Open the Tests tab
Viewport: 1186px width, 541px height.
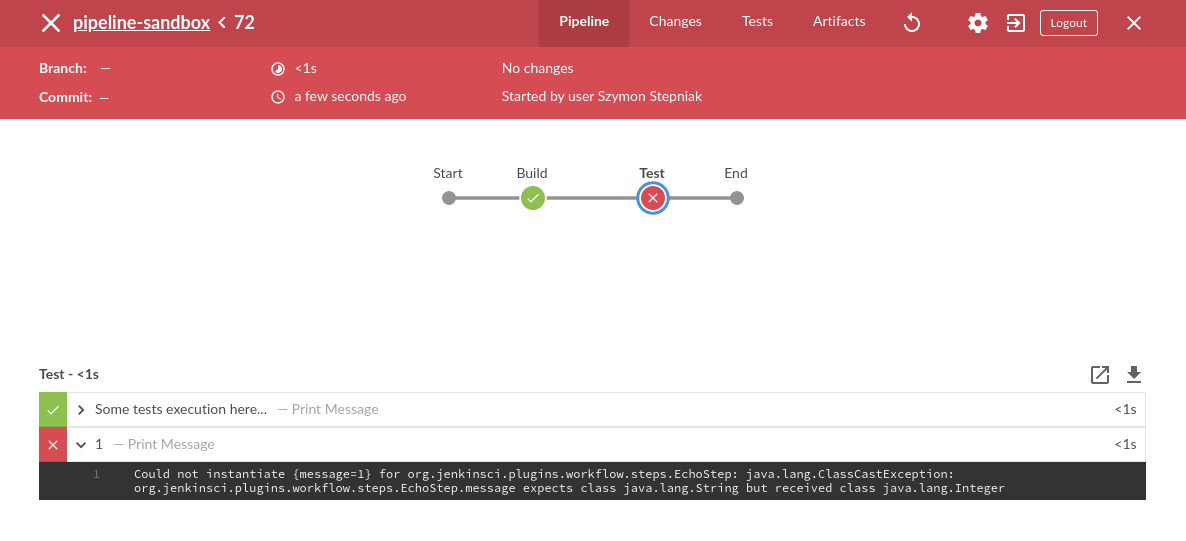757,21
